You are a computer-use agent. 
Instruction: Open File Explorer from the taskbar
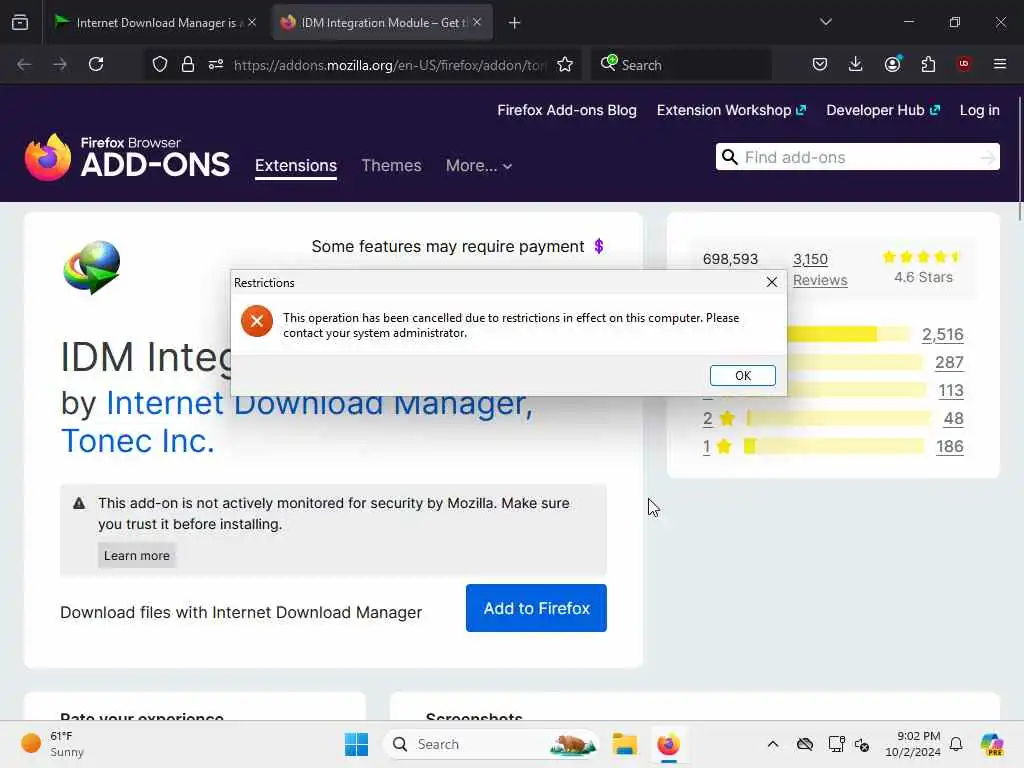coord(624,744)
